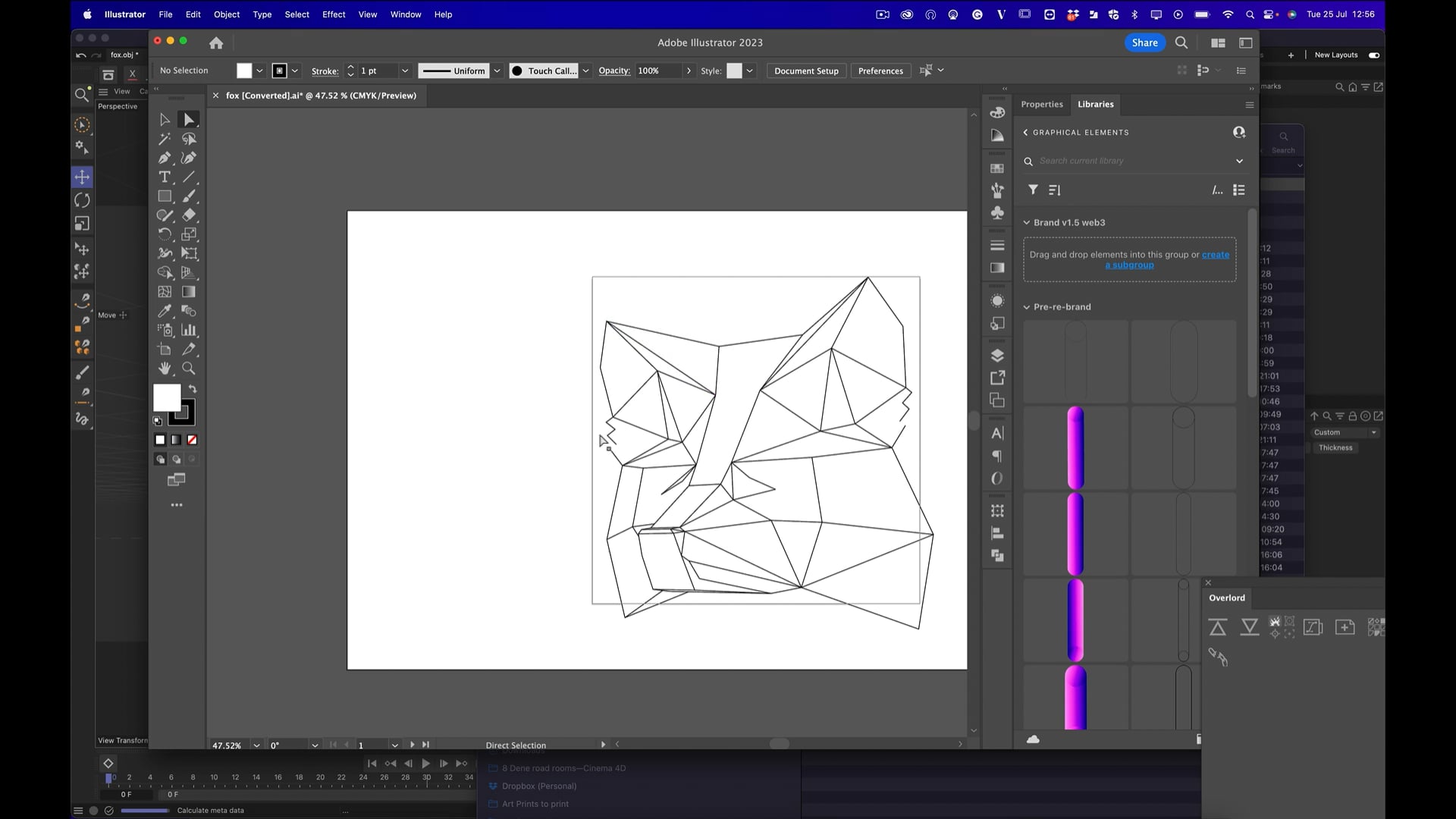
Task: Click the Share button
Action: (1144, 42)
